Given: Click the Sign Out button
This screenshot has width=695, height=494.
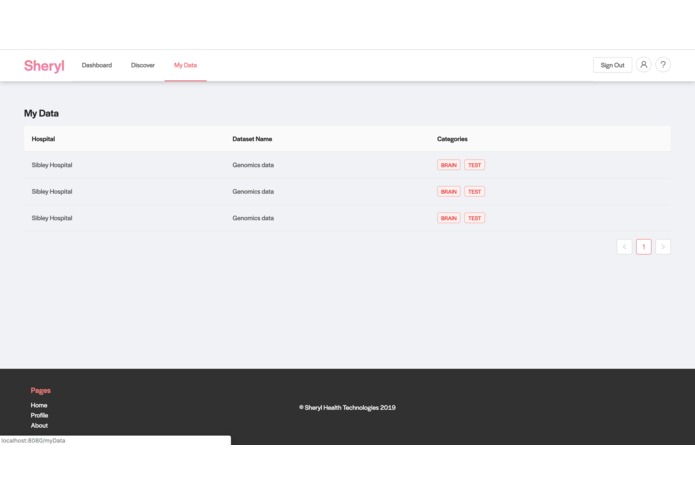Looking at the screenshot, I should click(612, 65).
